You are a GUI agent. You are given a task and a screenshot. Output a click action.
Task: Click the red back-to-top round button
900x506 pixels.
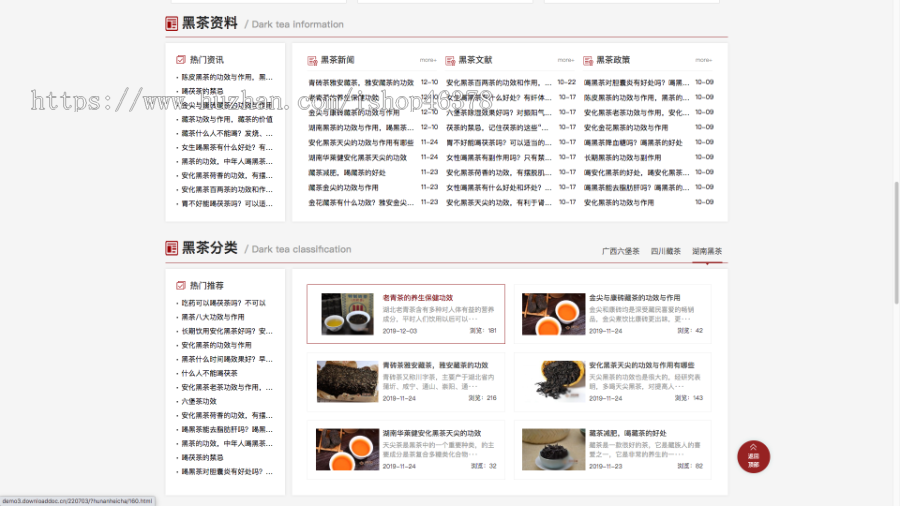coord(753,457)
